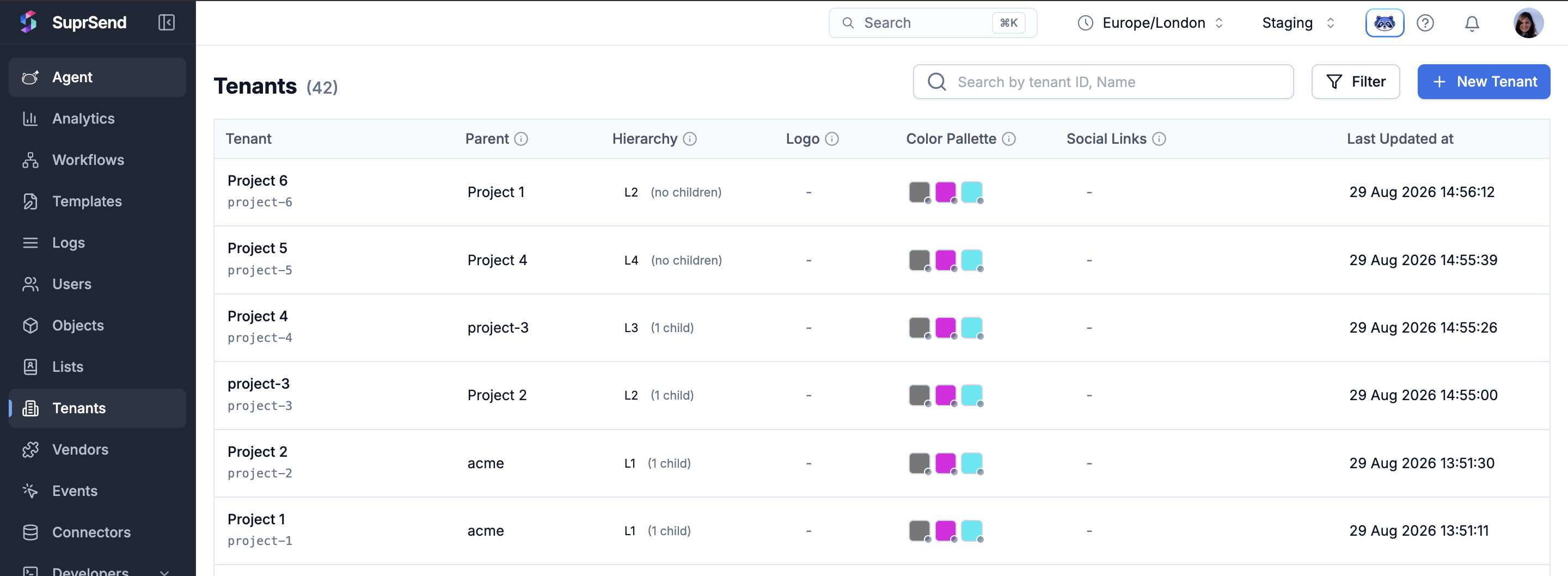Click the Workflows sidebar icon
This screenshot has height=576, width=1568.
[30, 160]
